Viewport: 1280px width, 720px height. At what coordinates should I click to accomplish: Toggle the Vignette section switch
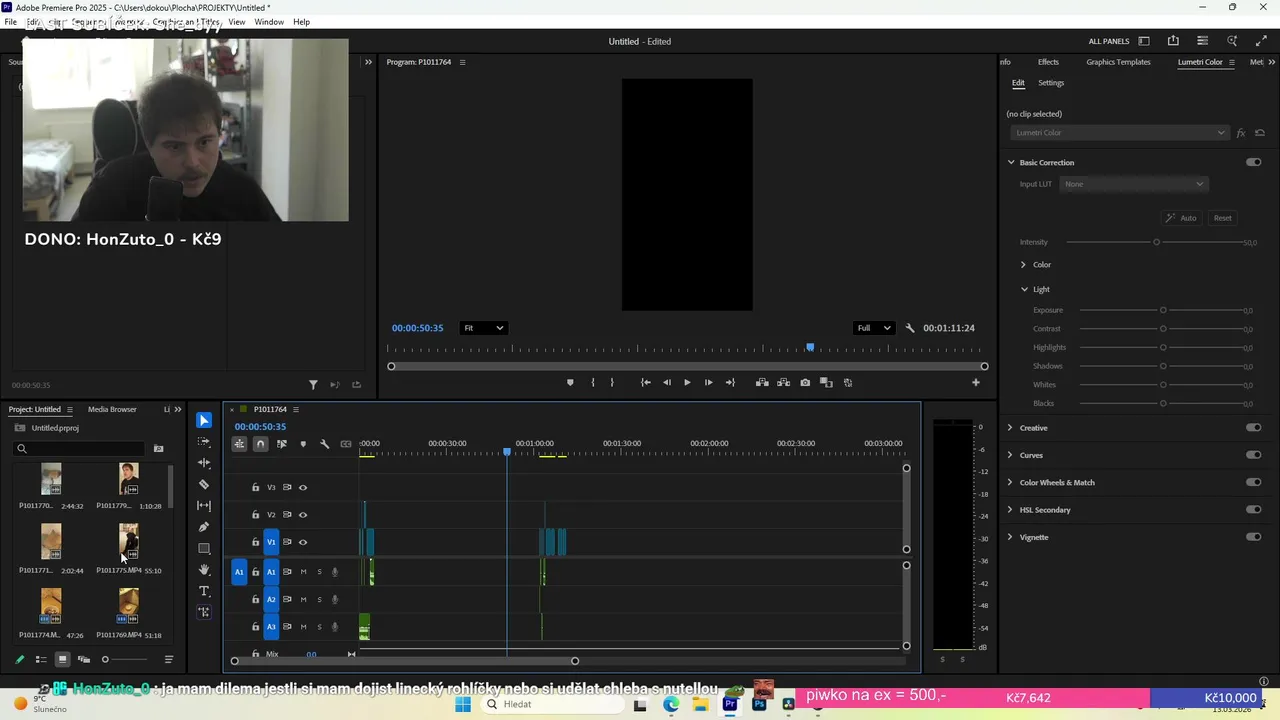(1253, 537)
